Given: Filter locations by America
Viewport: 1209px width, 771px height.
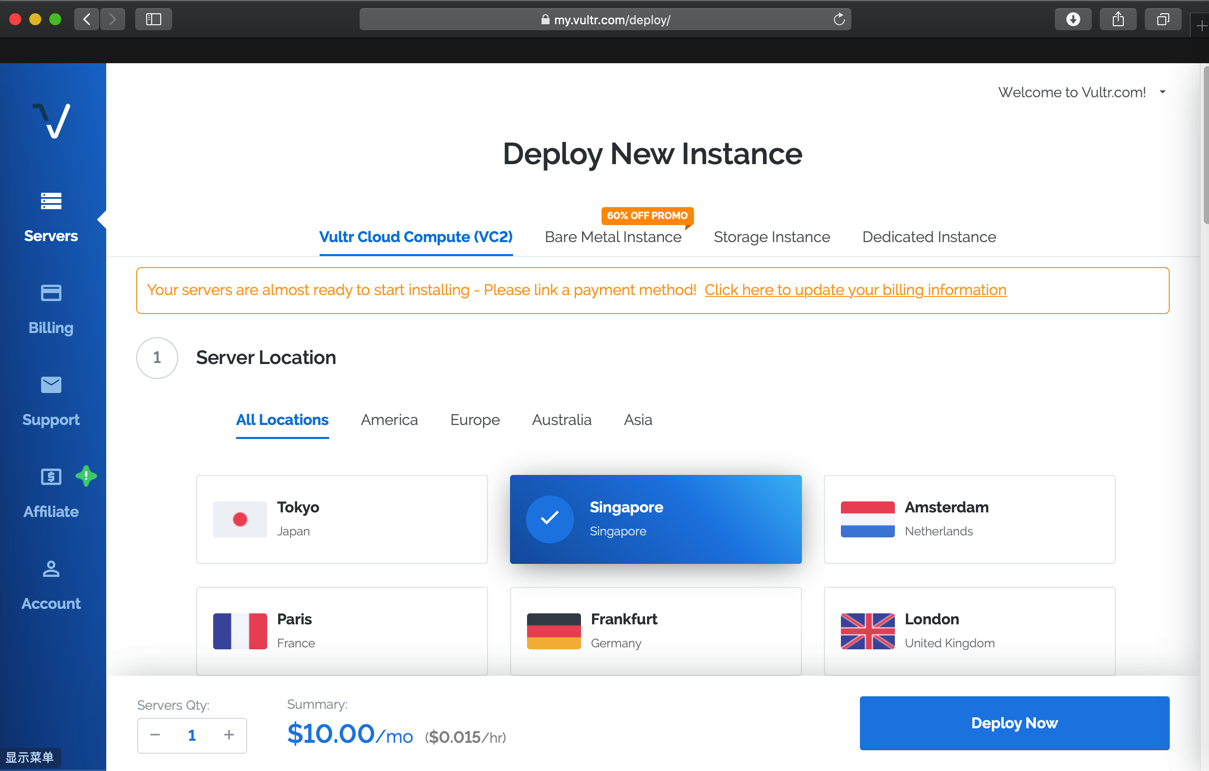Looking at the screenshot, I should (x=389, y=420).
